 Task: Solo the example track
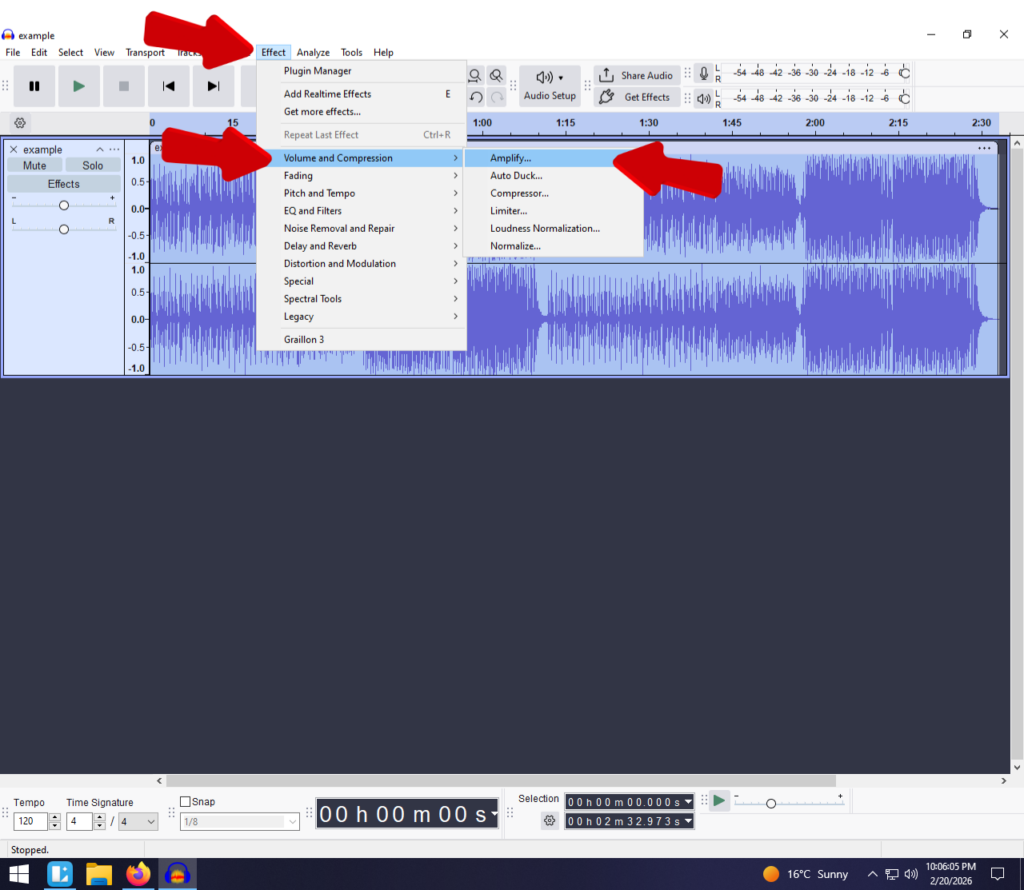coord(93,166)
